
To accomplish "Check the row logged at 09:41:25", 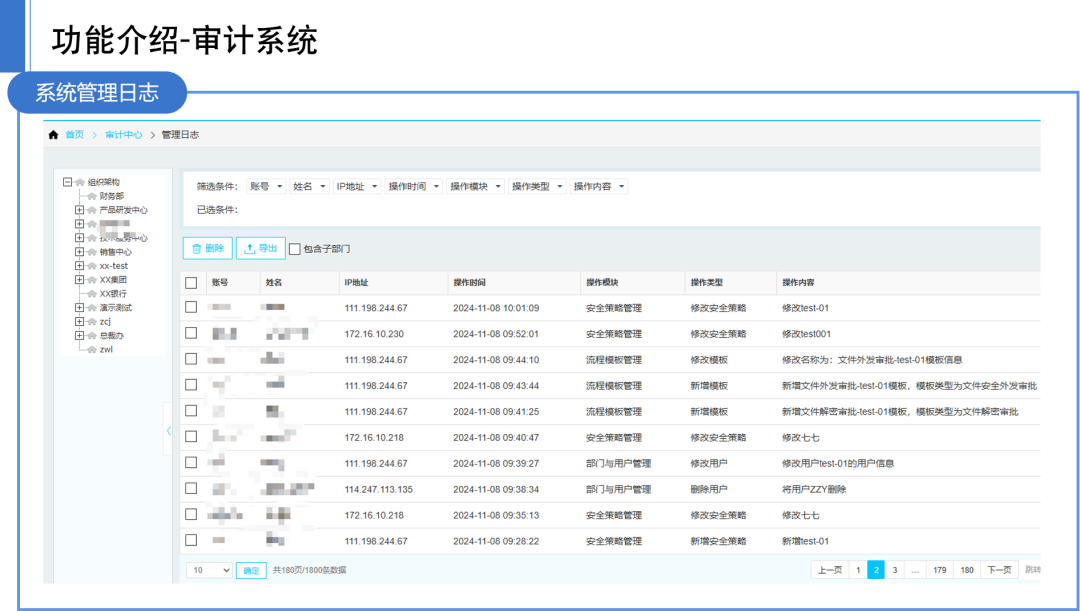I will (x=191, y=411).
